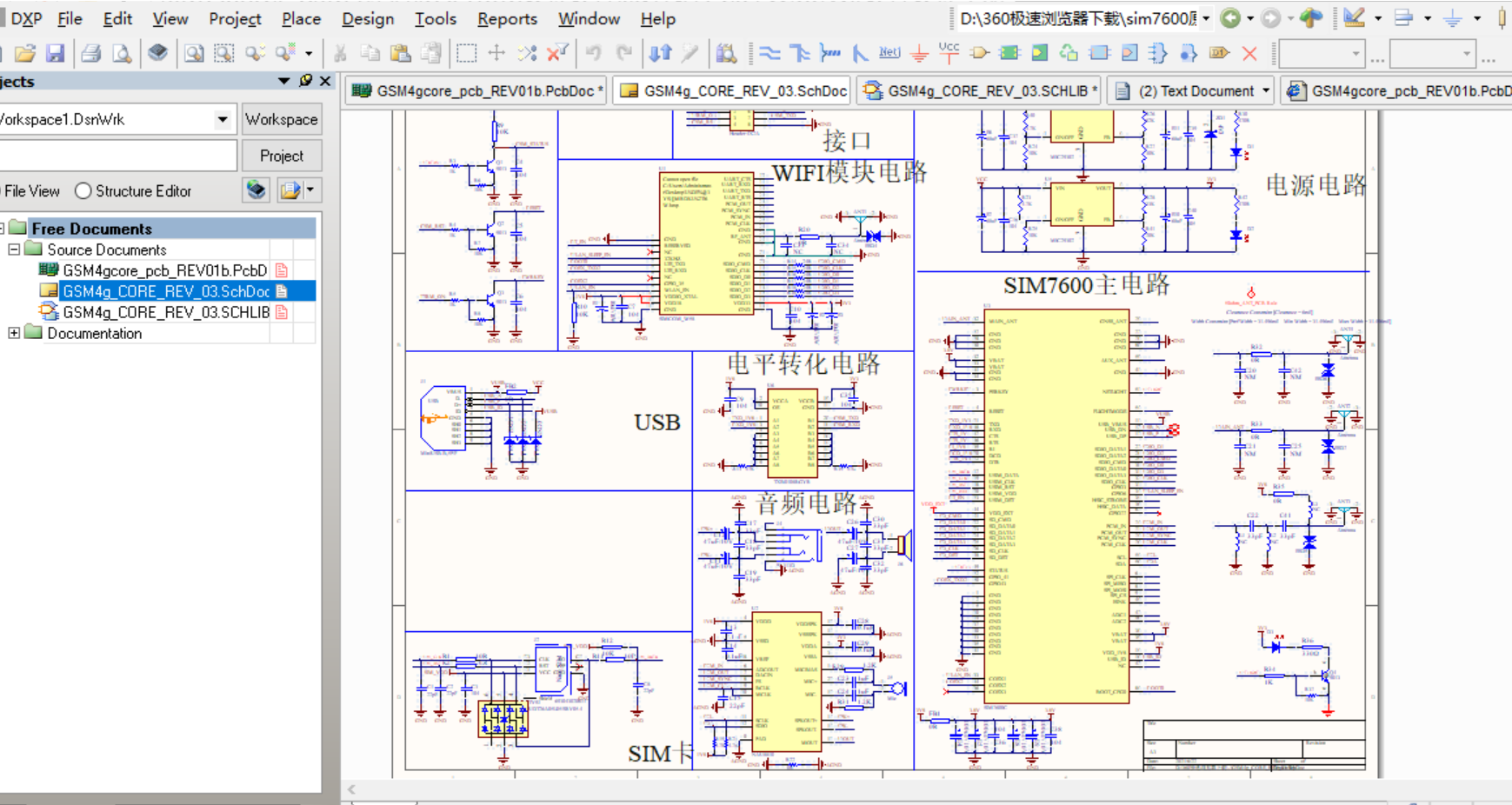Open the Design menu

[367, 18]
